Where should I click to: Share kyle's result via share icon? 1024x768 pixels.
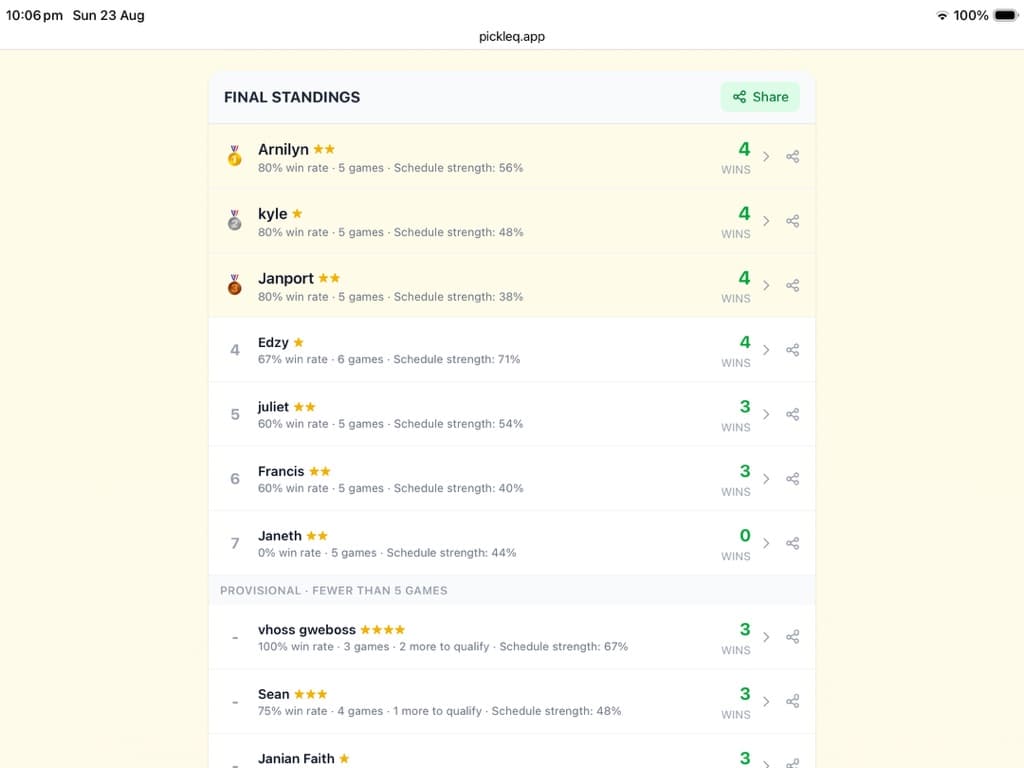tap(792, 221)
